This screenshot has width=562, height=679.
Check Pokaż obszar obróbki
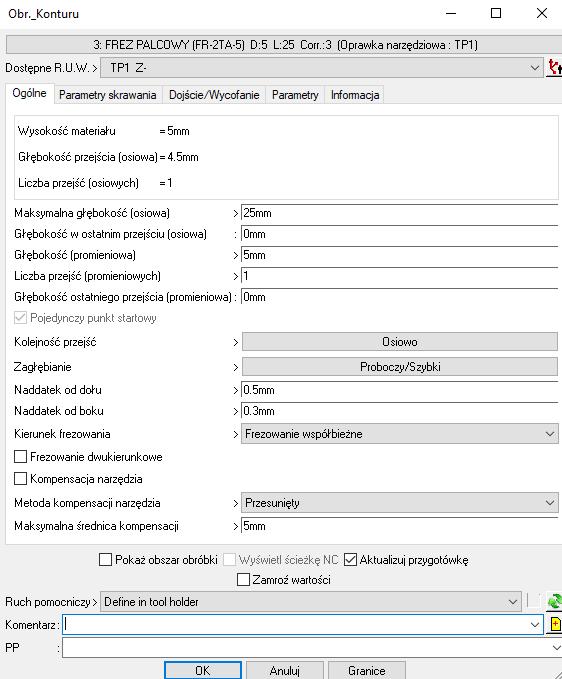click(105, 559)
